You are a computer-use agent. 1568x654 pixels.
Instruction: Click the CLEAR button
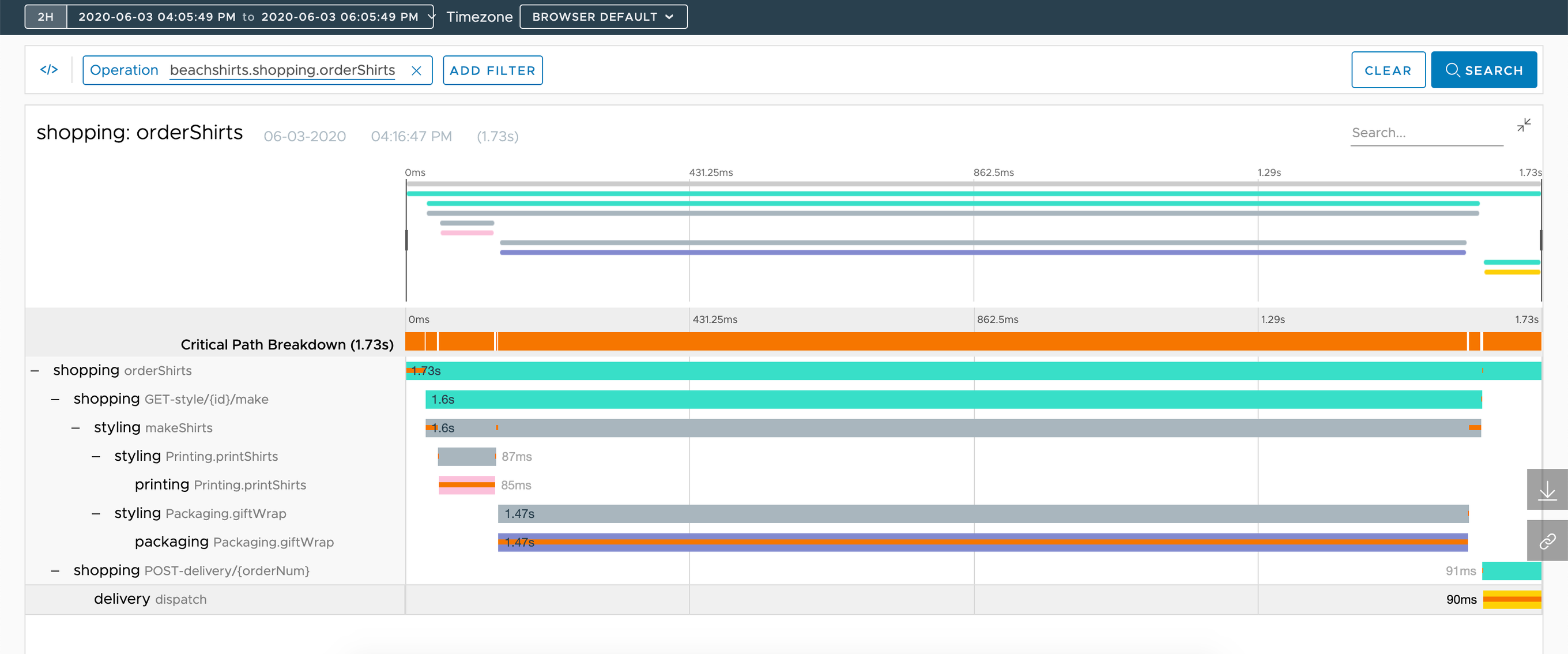(1388, 70)
